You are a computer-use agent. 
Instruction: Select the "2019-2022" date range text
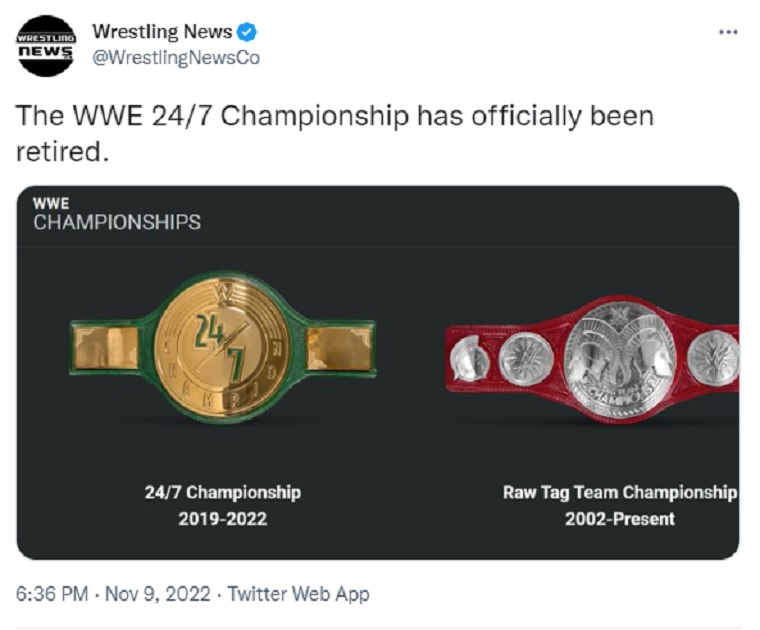coord(222,519)
